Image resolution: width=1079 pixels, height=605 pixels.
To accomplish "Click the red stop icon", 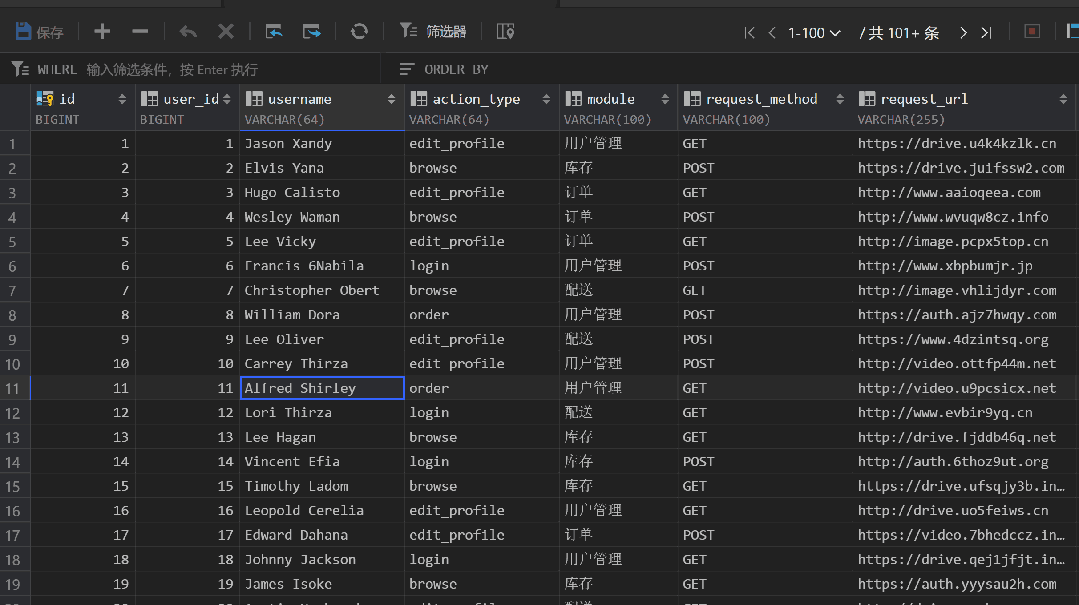I will click(x=1032, y=32).
